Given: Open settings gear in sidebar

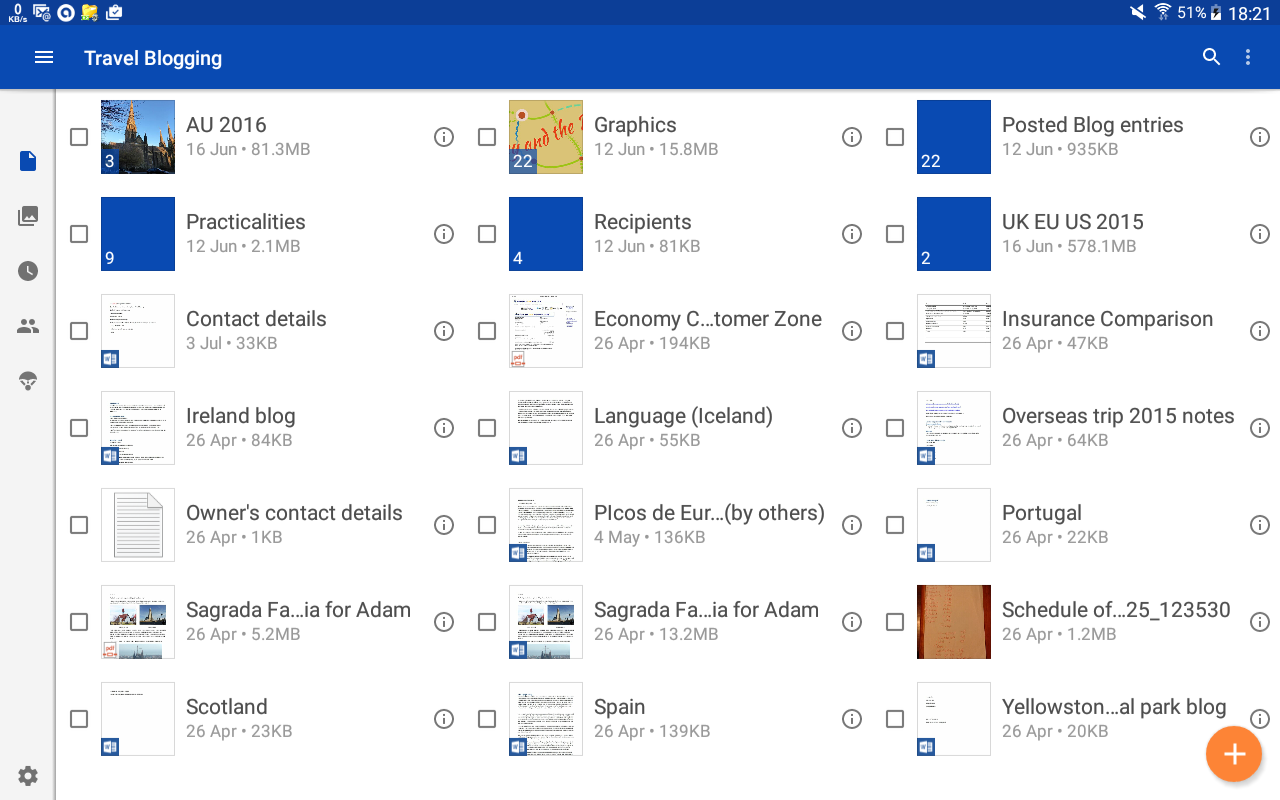Looking at the screenshot, I should click(28, 776).
